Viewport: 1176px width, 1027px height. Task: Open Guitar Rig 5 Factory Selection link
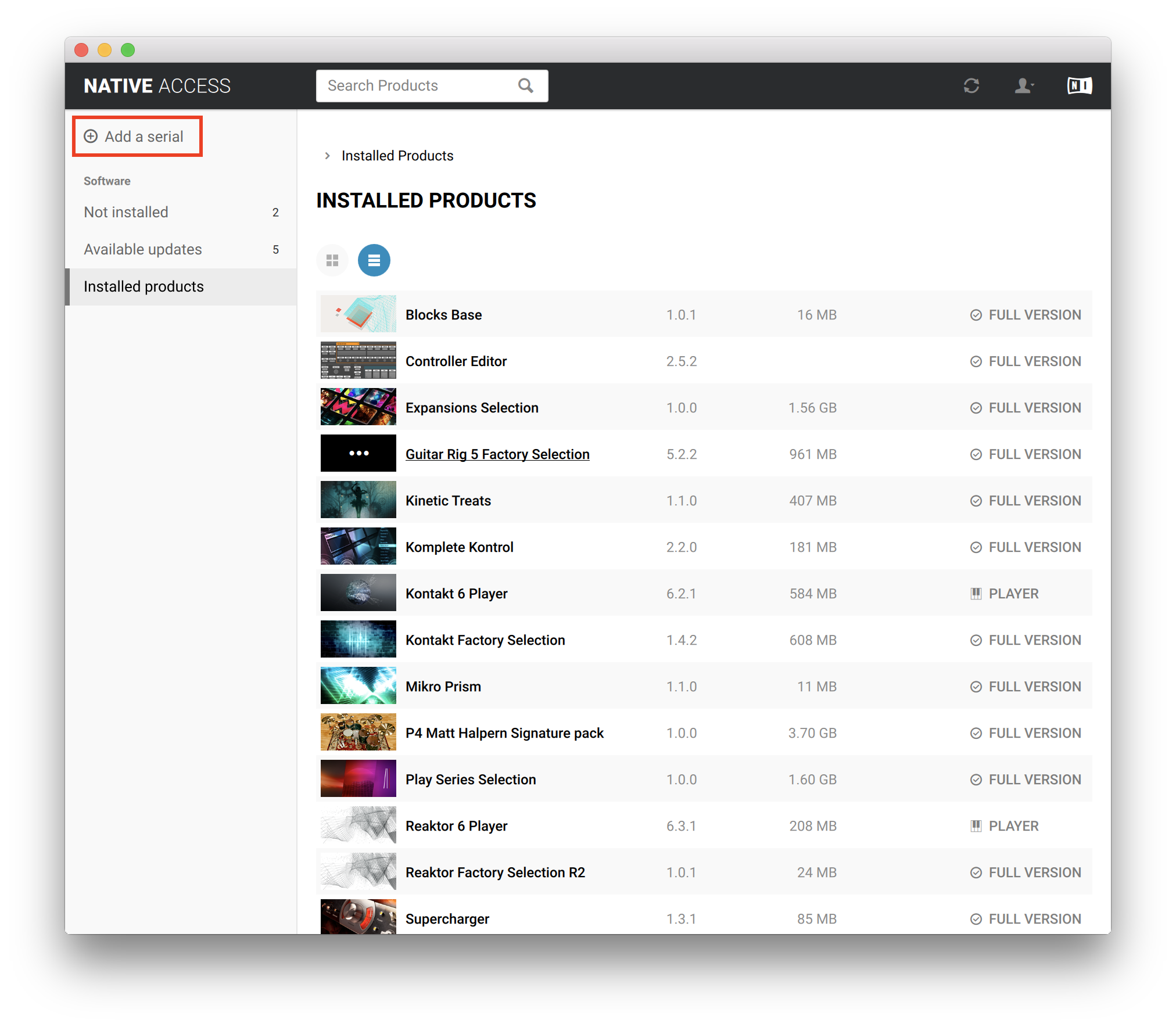[497, 454]
